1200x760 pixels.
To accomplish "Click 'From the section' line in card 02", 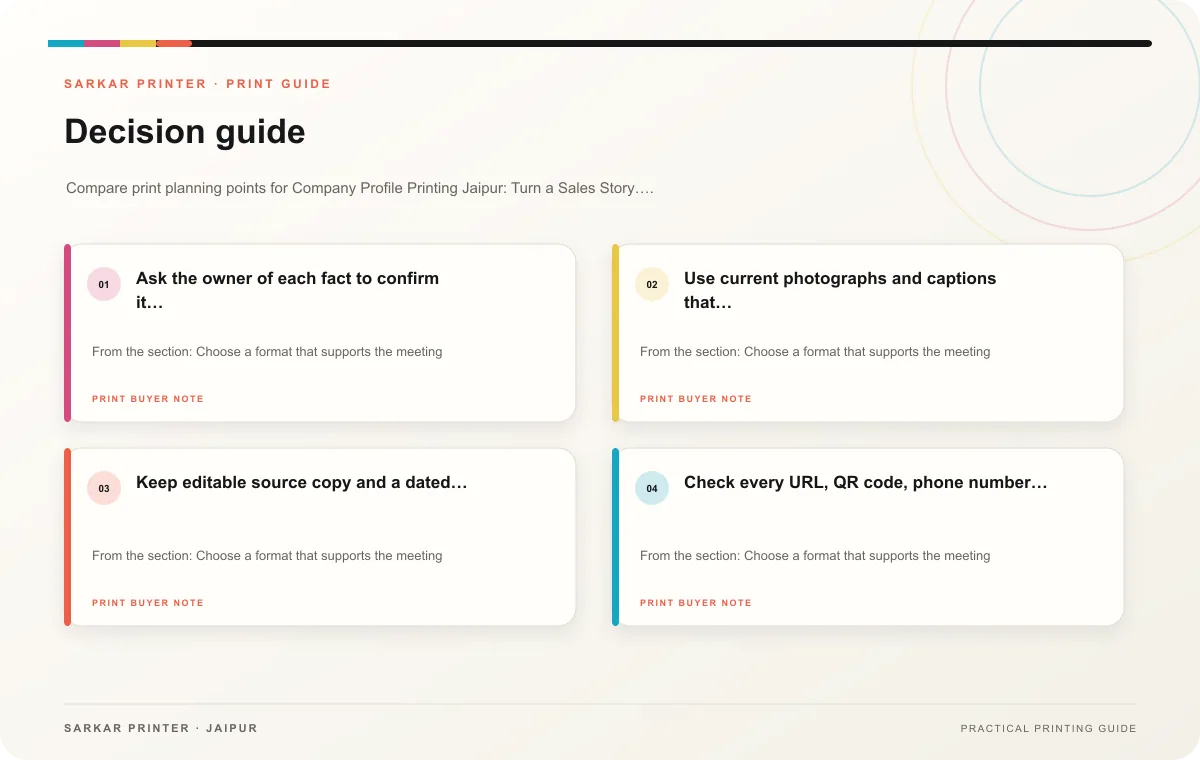I will (x=815, y=352).
